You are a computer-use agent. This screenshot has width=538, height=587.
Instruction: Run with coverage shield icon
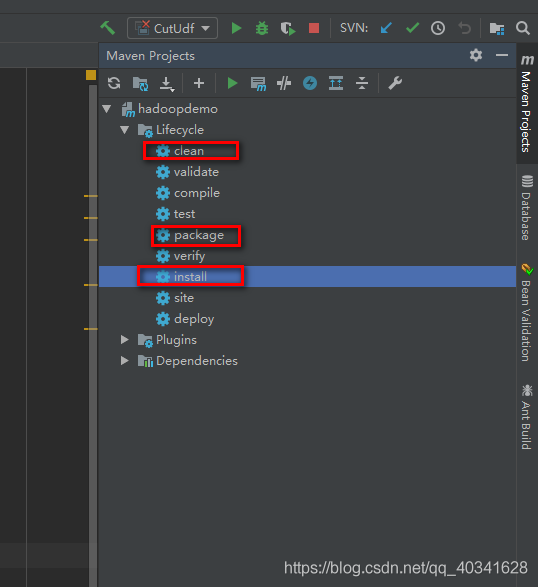[288, 28]
